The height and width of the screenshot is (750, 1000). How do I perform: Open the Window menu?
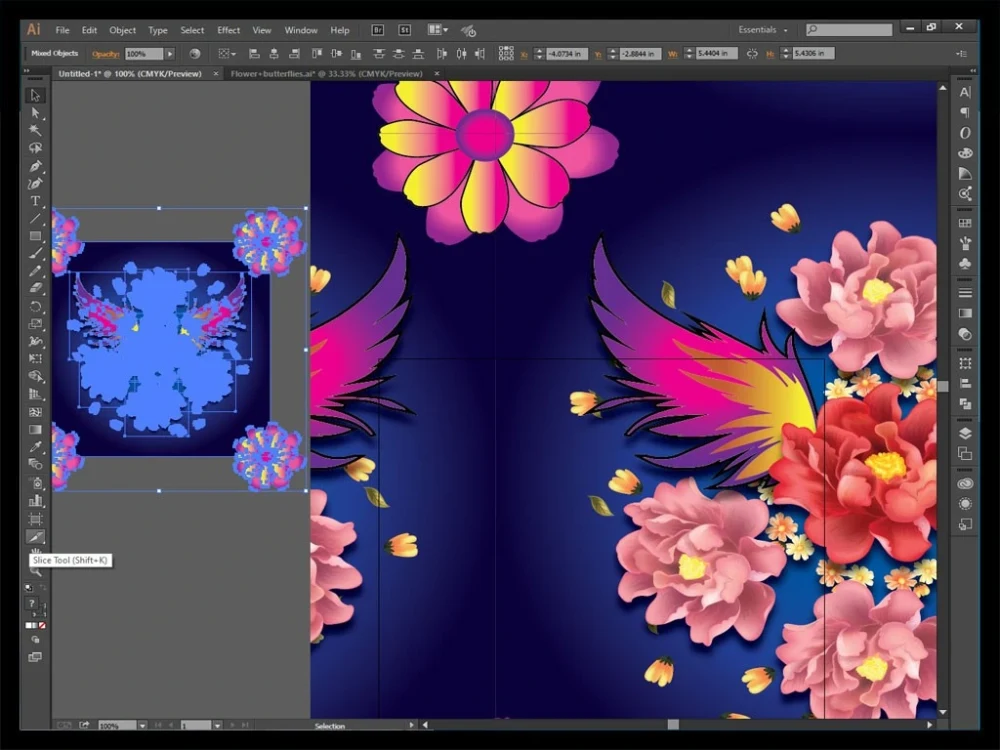(x=301, y=30)
